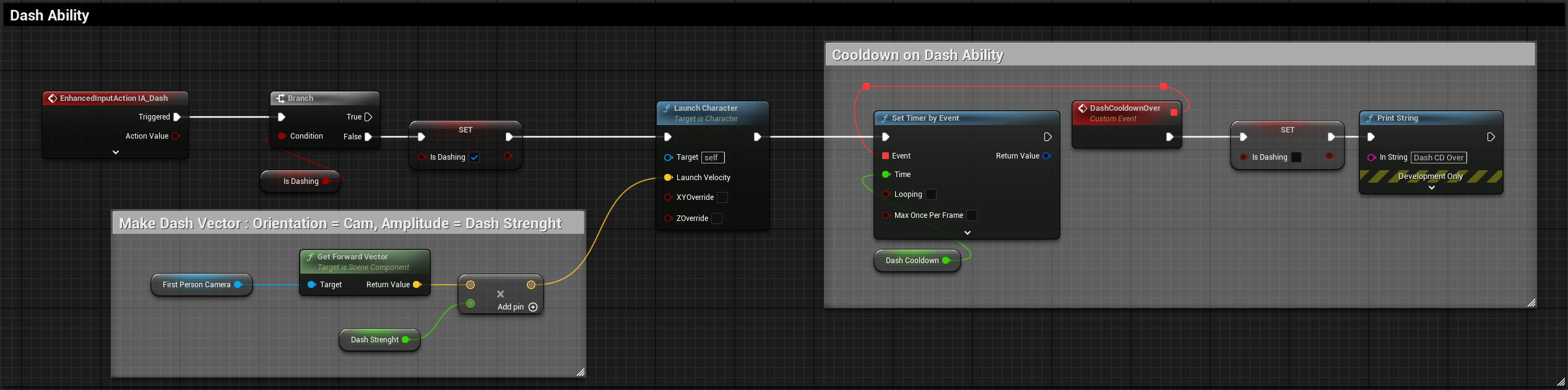Expand the Print String node options

(1431, 188)
